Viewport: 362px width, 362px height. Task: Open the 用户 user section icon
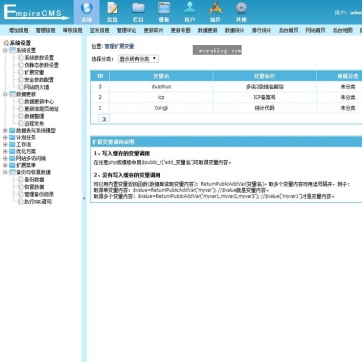coord(190,12)
